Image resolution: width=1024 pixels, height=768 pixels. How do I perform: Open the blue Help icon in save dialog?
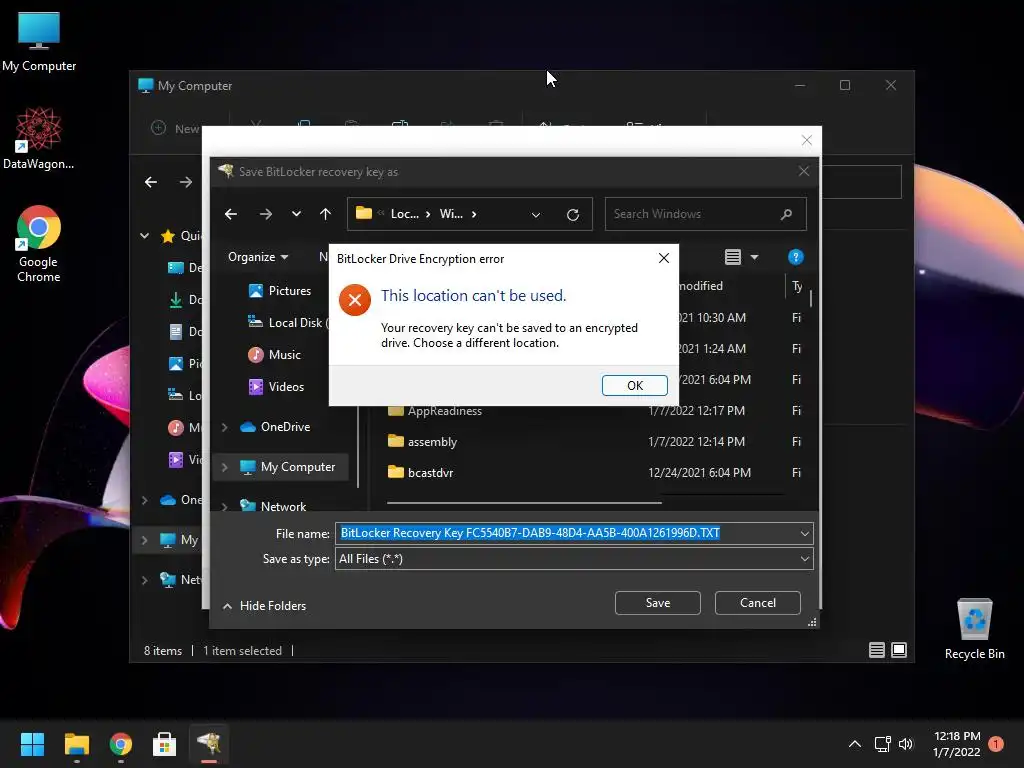pos(795,257)
